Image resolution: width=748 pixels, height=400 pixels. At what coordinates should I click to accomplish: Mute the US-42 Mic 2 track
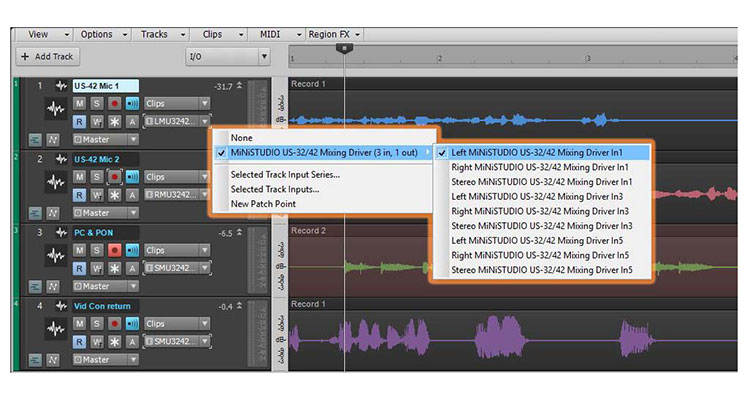79,177
